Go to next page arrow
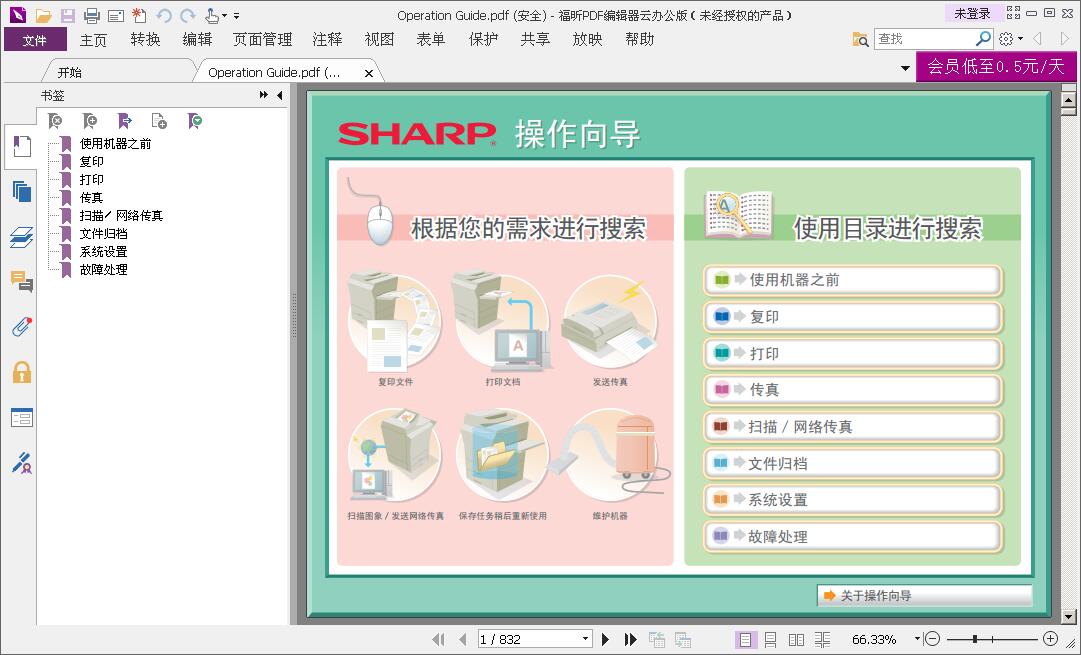The height and width of the screenshot is (655, 1081). coord(605,639)
